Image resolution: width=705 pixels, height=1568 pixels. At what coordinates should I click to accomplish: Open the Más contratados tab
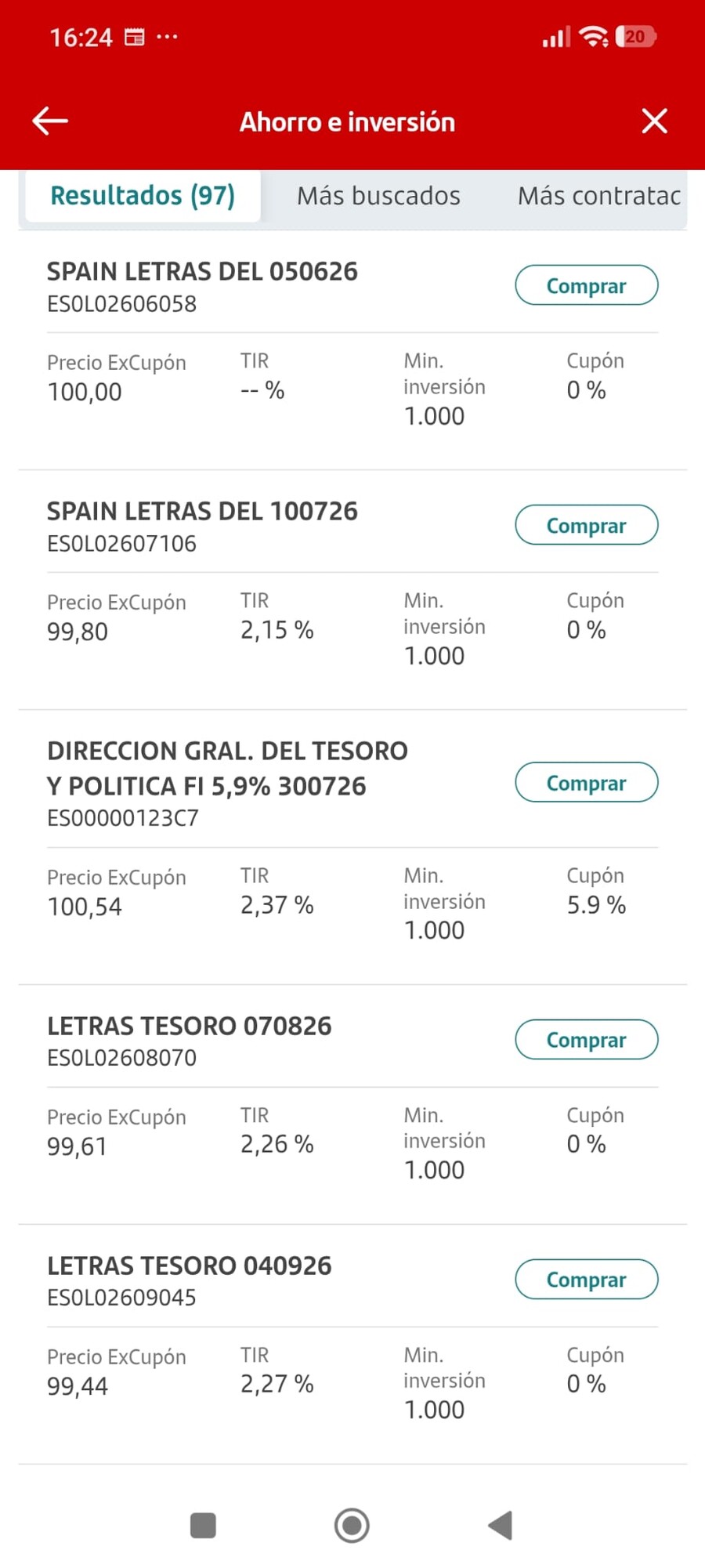tap(599, 196)
